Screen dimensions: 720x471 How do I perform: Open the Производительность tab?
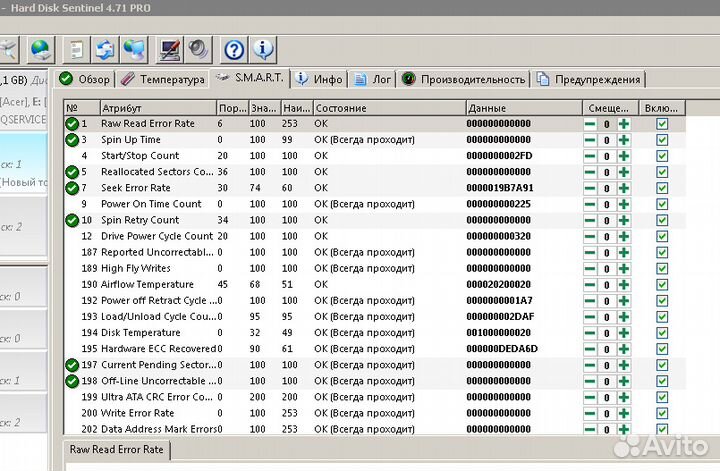coord(464,79)
